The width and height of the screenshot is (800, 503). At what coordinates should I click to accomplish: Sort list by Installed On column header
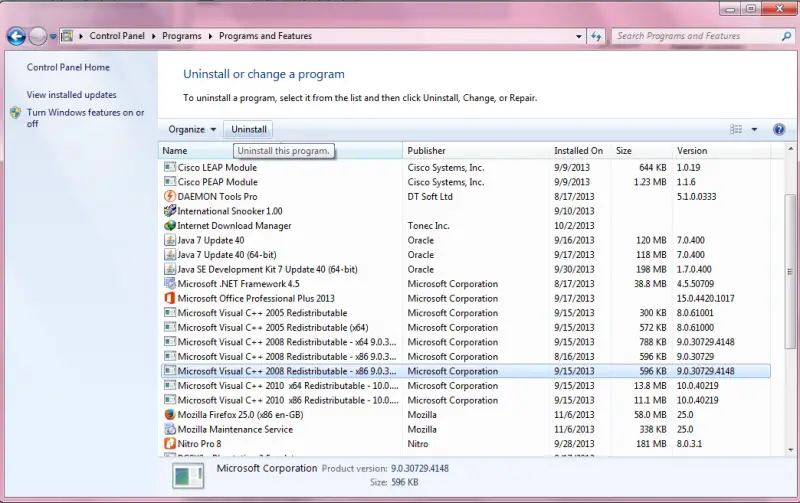tap(580, 151)
